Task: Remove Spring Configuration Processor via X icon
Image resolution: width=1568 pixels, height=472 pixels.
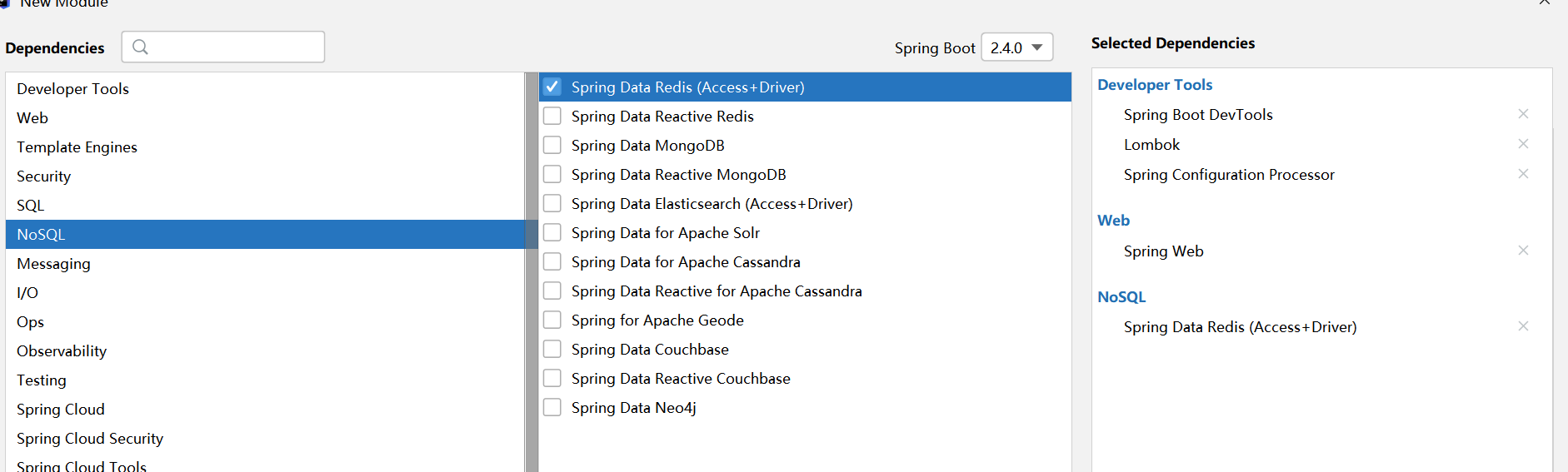Action: tap(1523, 174)
